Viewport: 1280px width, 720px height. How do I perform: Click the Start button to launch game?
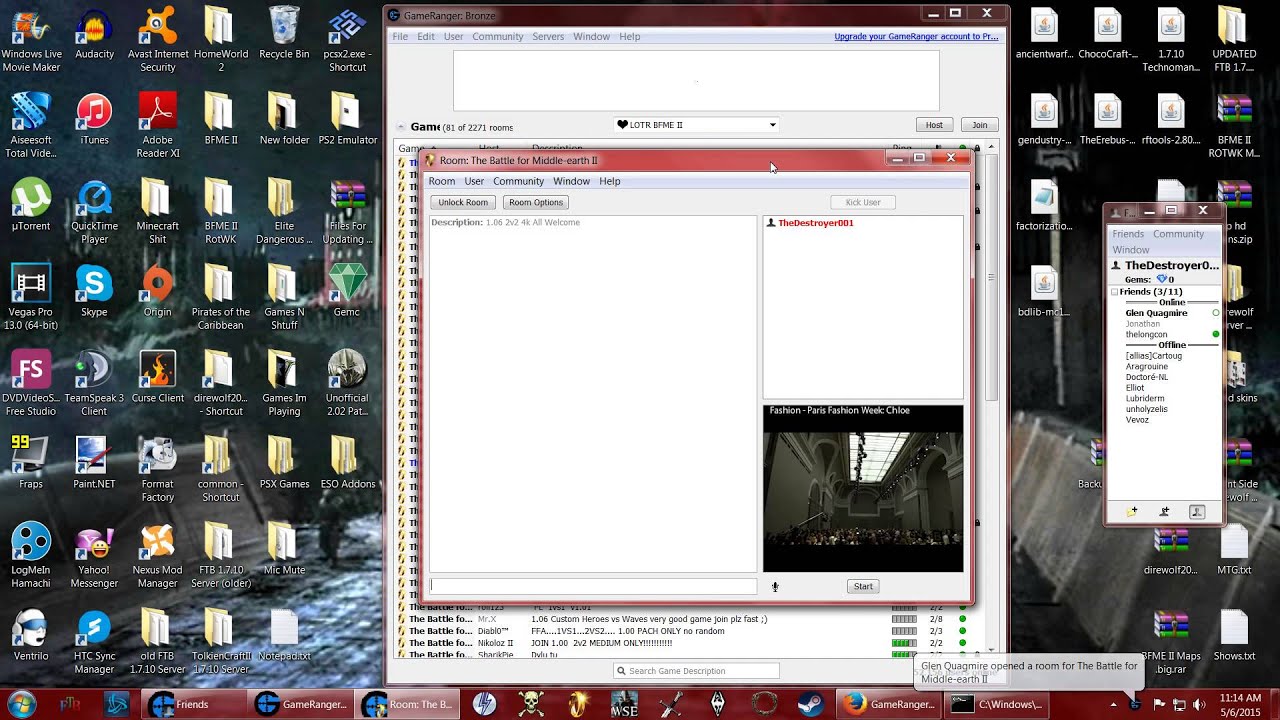[x=863, y=587]
